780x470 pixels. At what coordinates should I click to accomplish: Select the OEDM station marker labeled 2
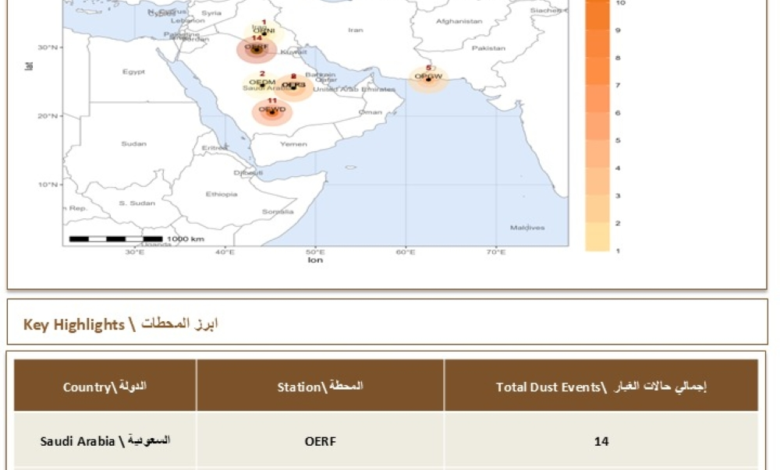pyautogui.click(x=261, y=84)
